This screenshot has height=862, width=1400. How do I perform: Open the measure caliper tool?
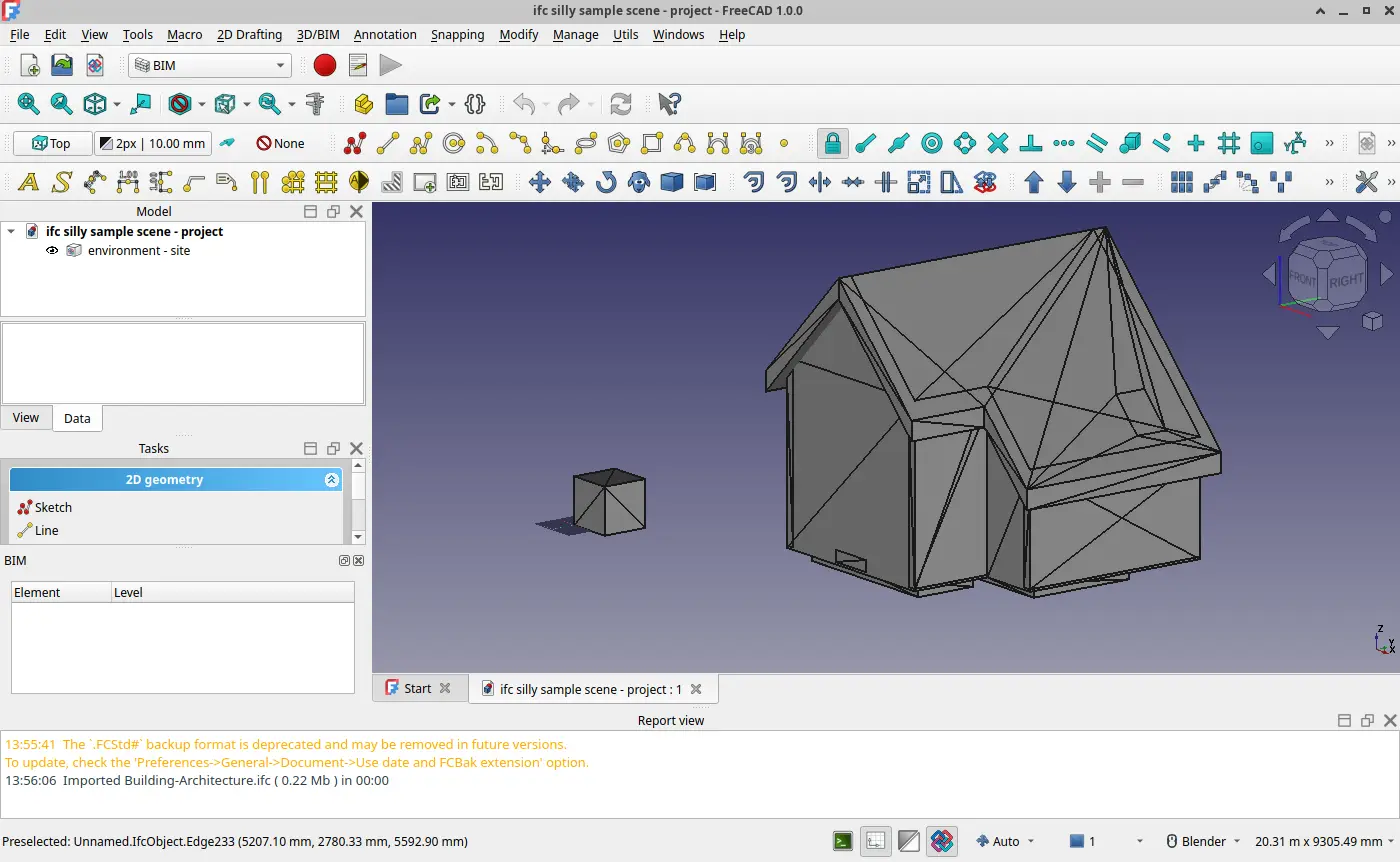point(316,104)
